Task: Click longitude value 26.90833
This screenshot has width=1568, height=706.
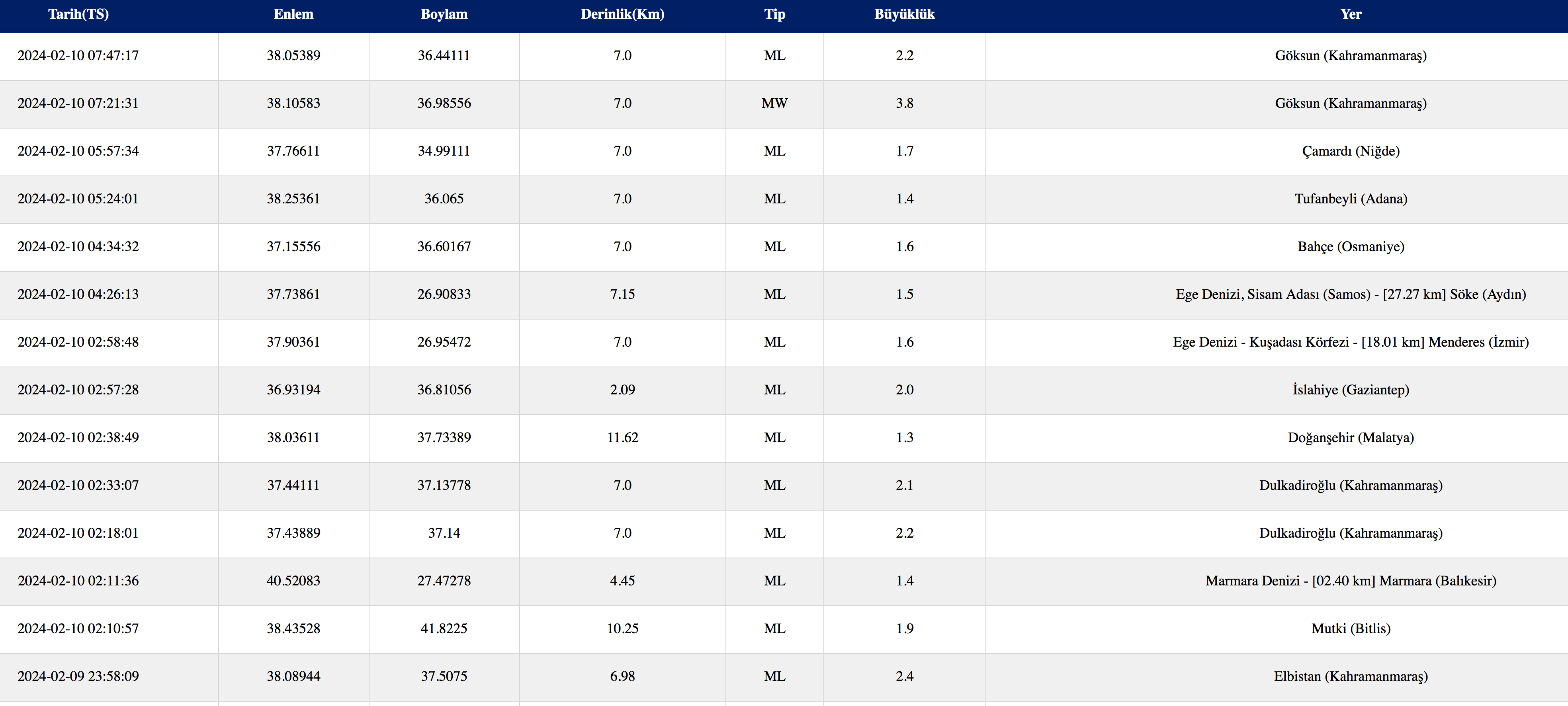Action: click(x=444, y=294)
